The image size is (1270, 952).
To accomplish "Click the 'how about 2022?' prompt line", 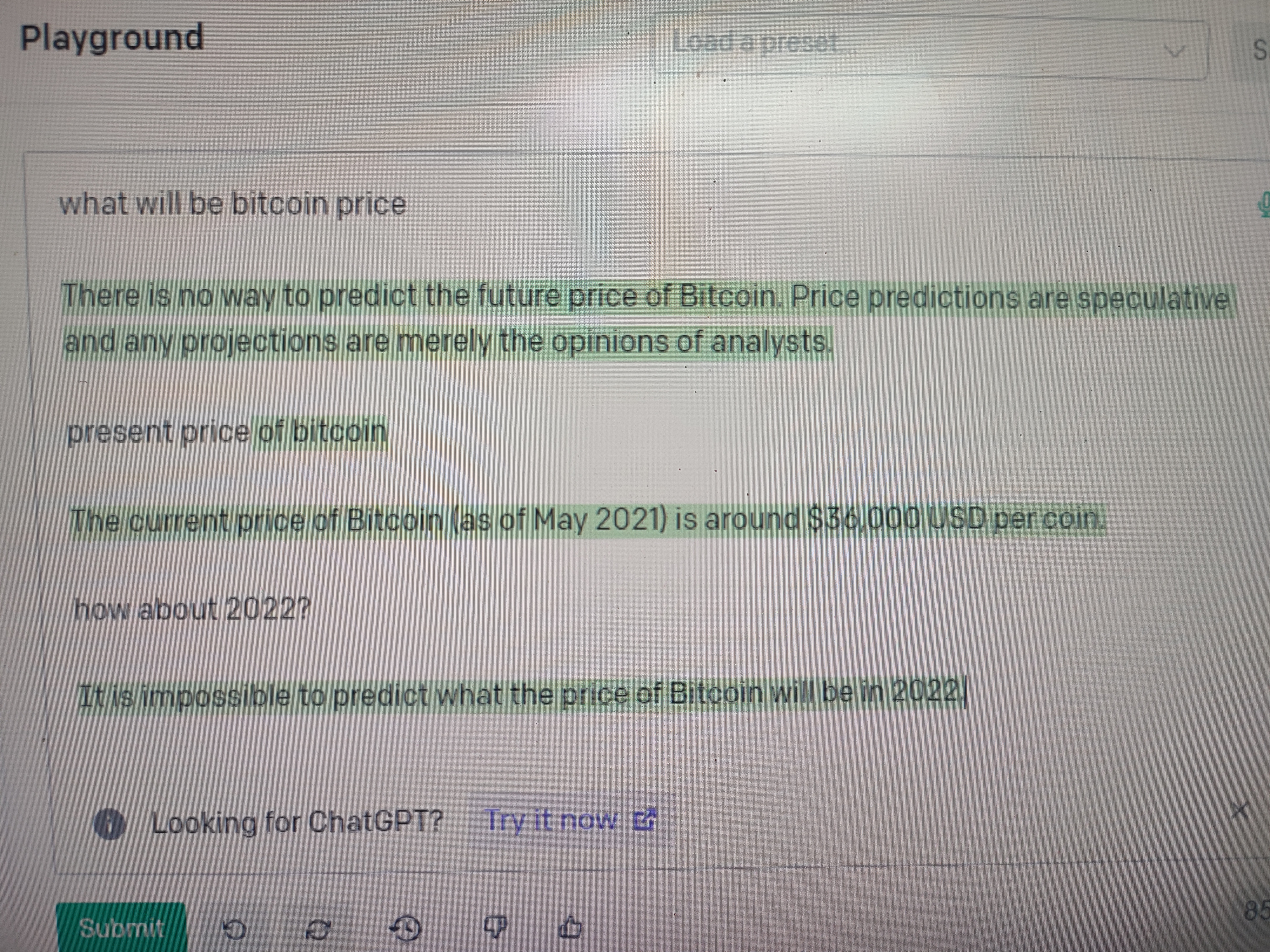I will click(192, 609).
